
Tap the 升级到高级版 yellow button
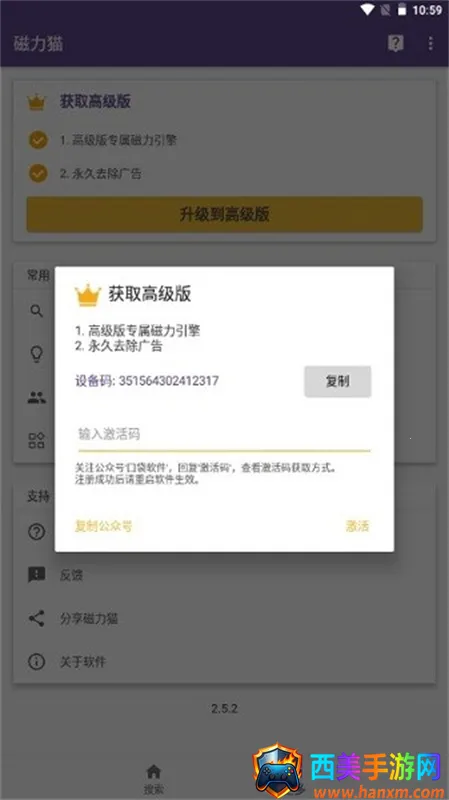pyautogui.click(x=224, y=214)
